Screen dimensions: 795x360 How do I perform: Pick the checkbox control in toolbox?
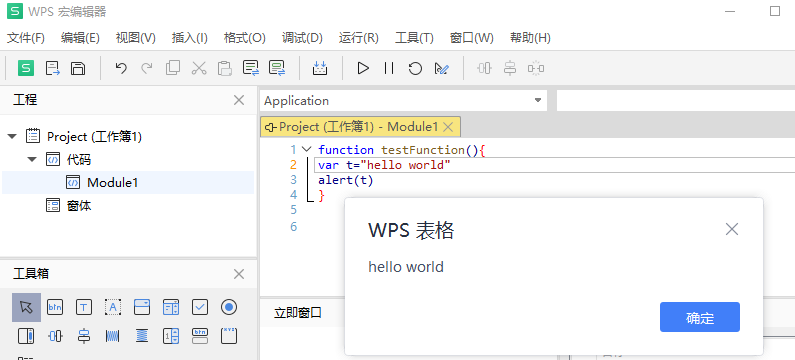200,307
